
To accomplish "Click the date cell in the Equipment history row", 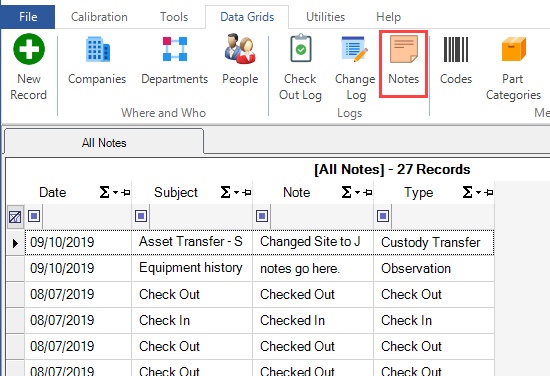I will pos(78,268).
